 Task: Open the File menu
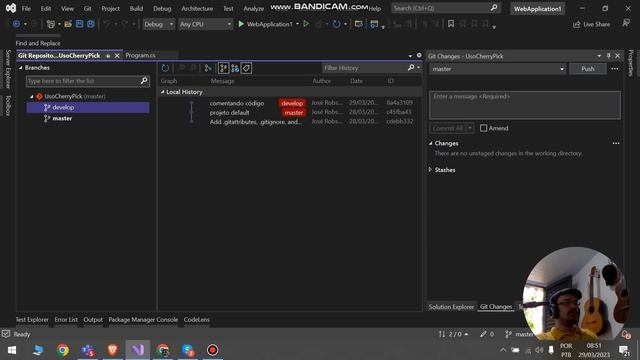[x=26, y=8]
